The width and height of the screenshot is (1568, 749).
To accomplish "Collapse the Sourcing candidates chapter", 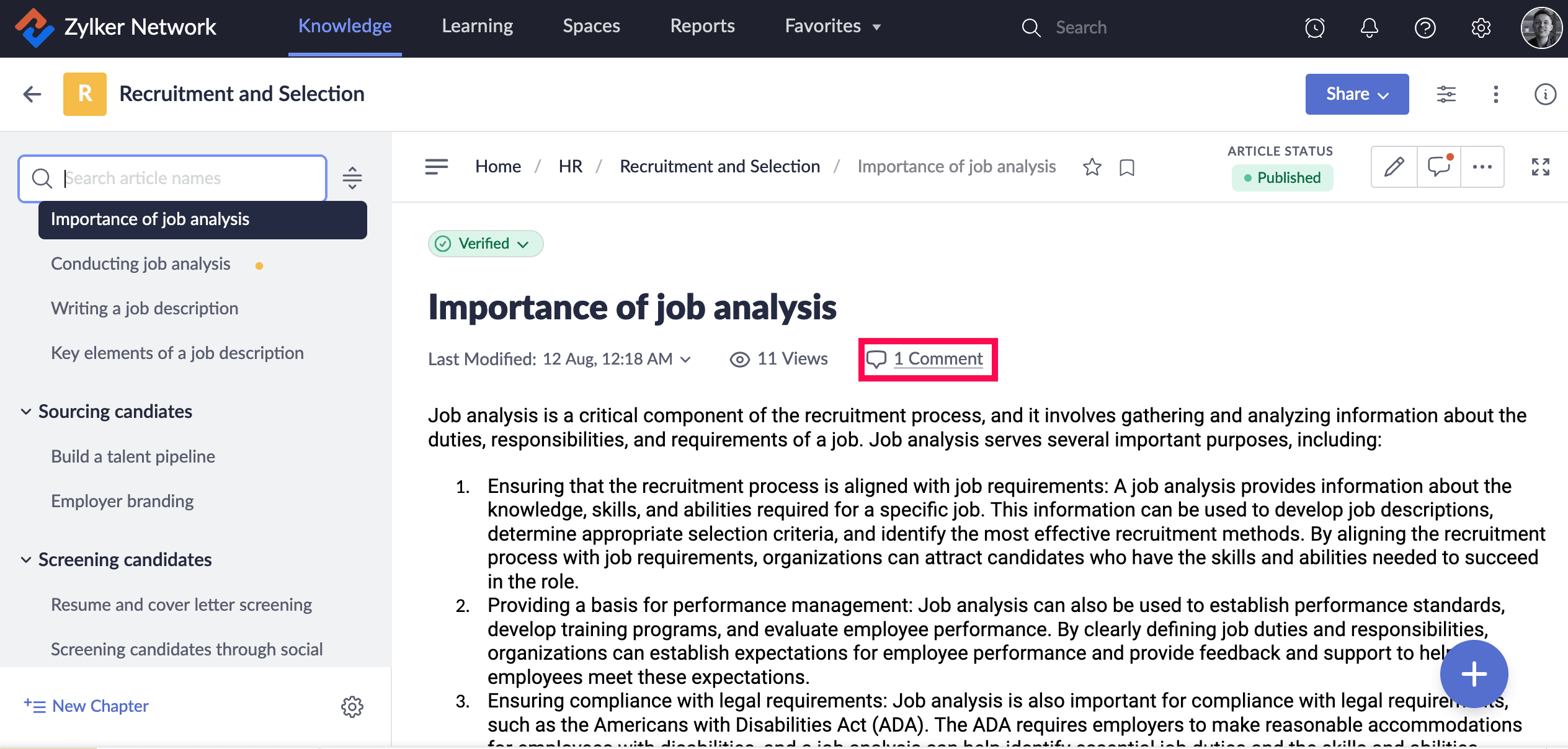I will tap(26, 412).
